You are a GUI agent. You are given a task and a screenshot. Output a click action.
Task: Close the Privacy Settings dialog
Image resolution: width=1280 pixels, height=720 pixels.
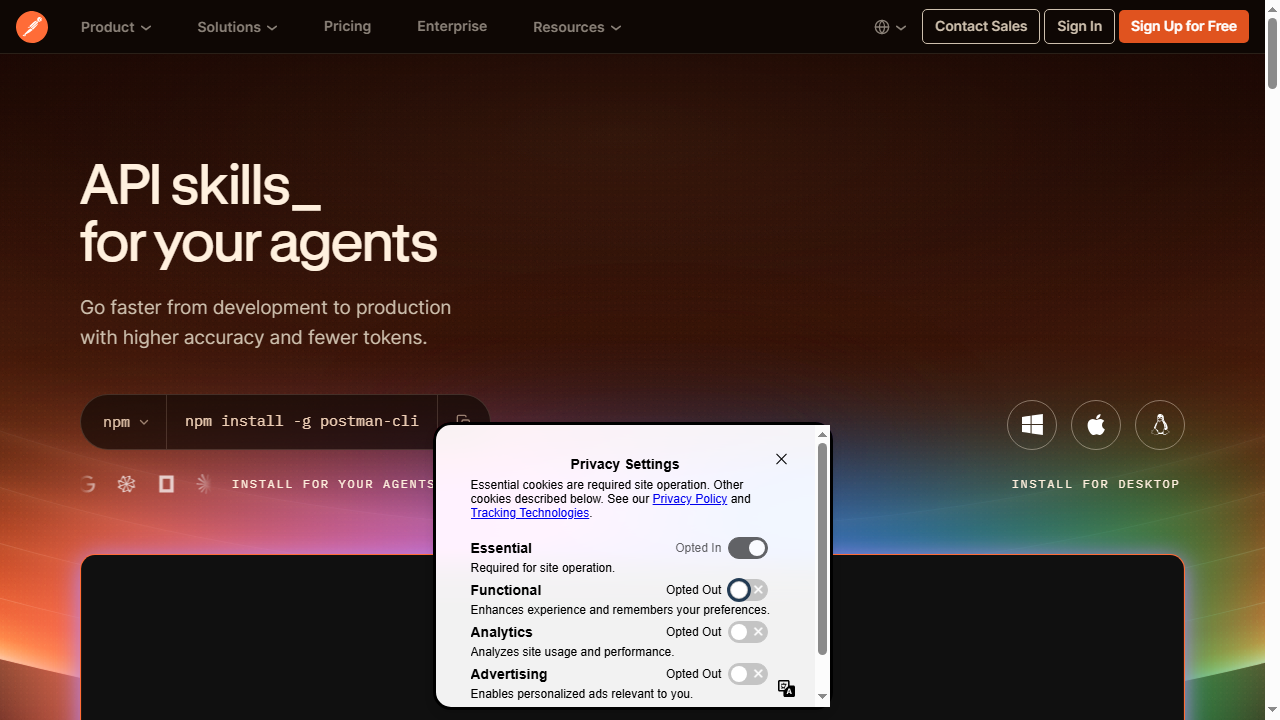coord(781,459)
